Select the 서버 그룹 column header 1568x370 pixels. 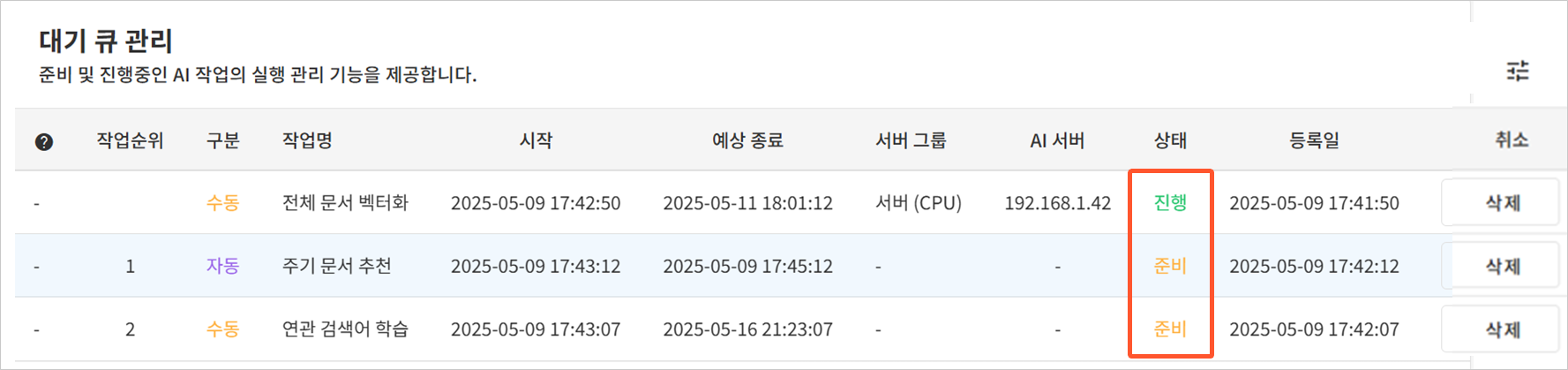tap(911, 140)
